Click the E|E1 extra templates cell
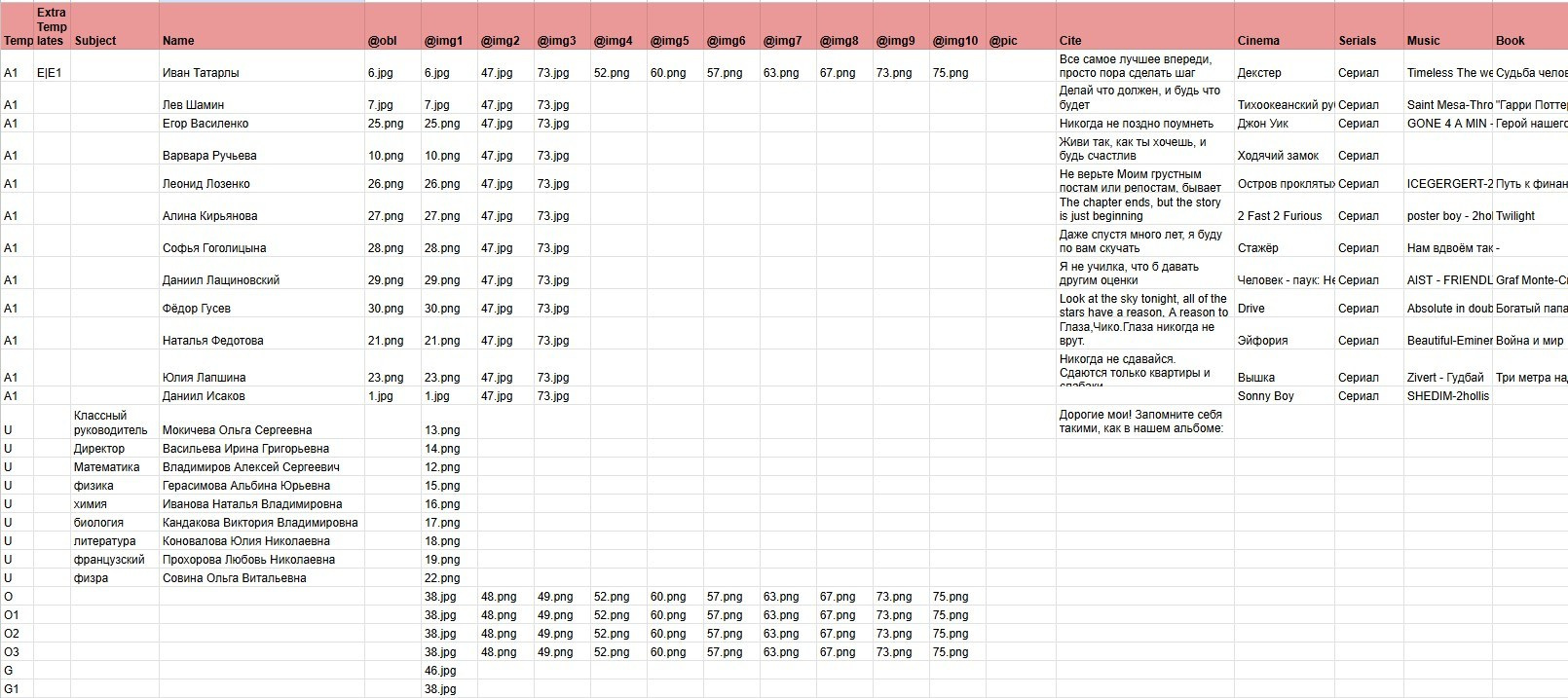This screenshot has width=1568, height=698. coord(50,73)
